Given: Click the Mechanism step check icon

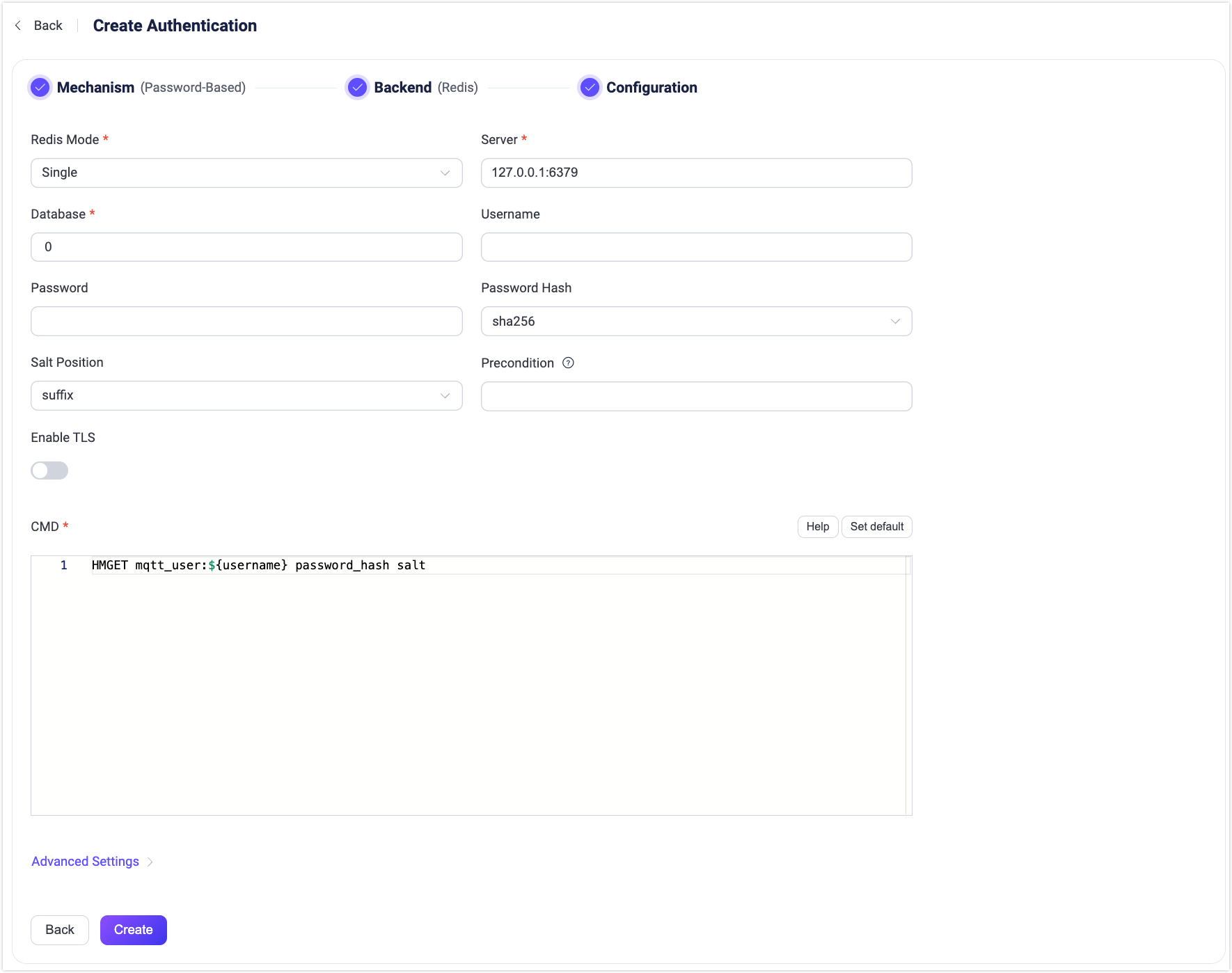Looking at the screenshot, I should (40, 88).
